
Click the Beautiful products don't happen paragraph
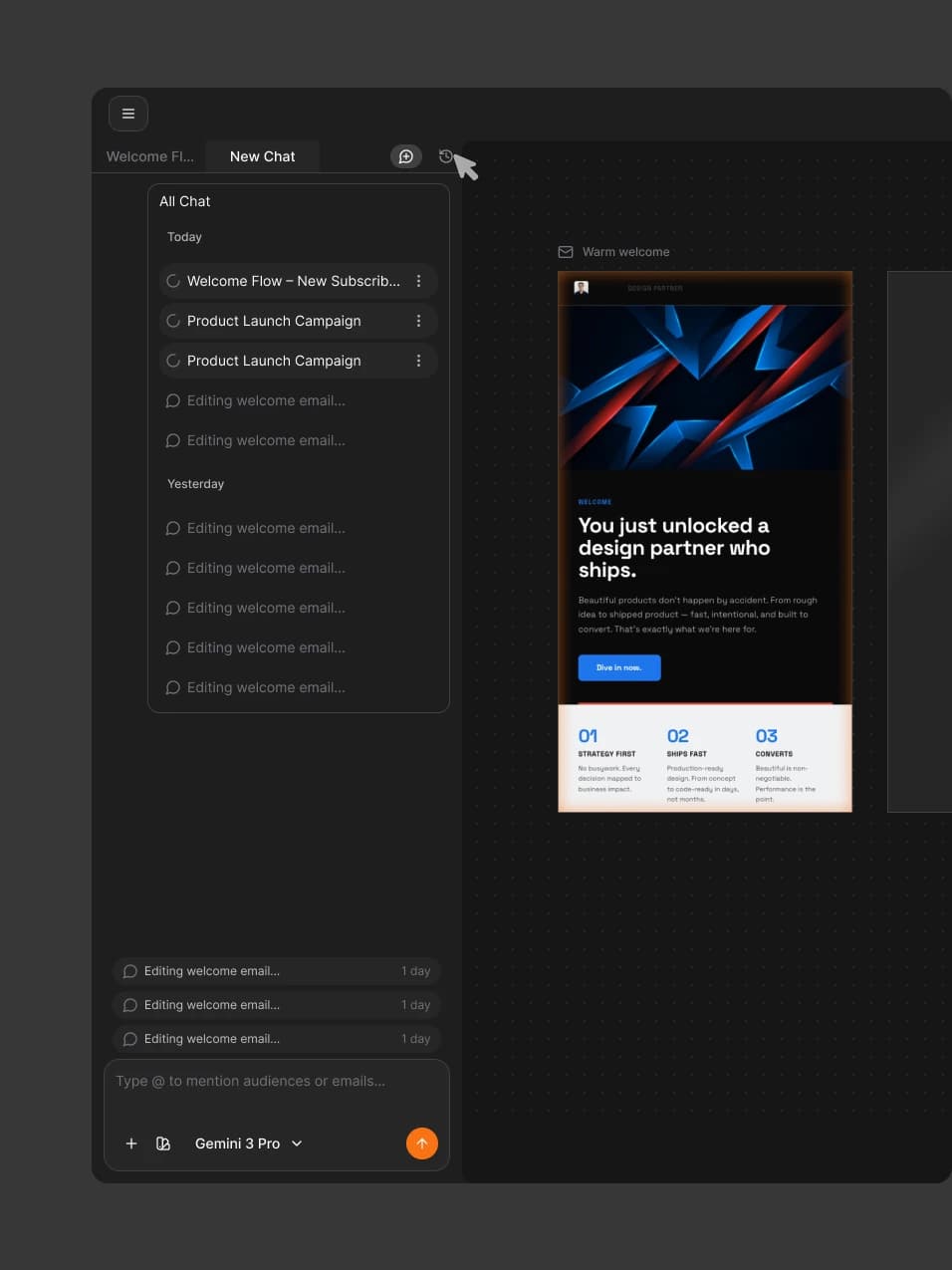pyautogui.click(x=698, y=615)
